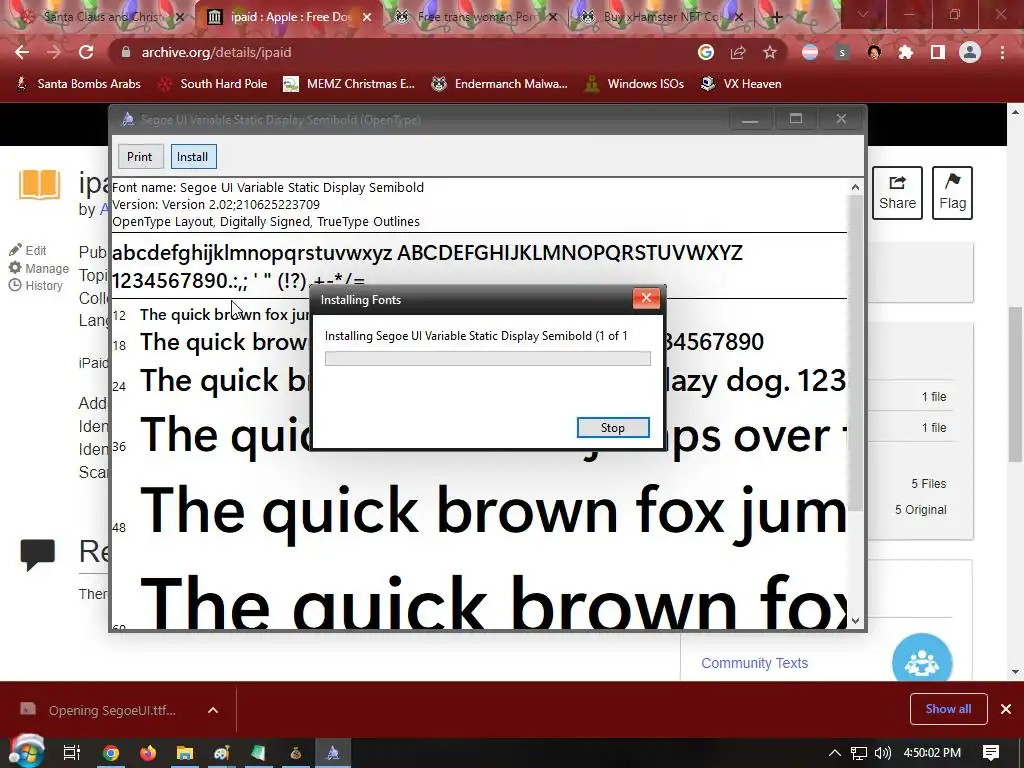Toggle the Chrome side panel icon
Viewport: 1024px width, 768px height.
pos(938,52)
